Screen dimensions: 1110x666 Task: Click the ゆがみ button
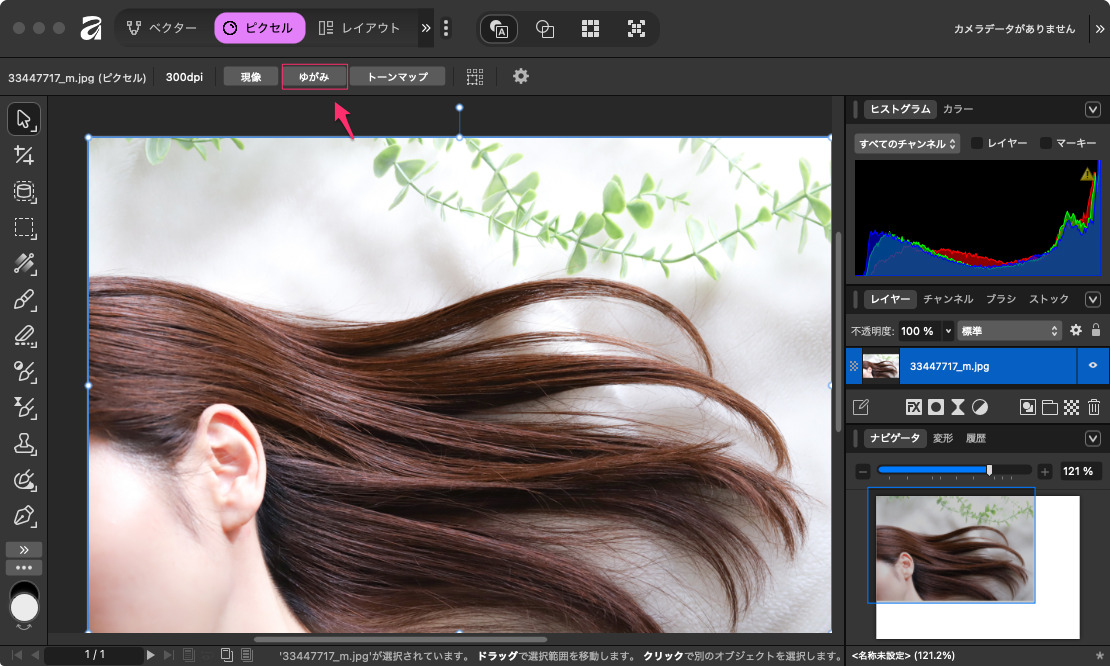point(314,77)
